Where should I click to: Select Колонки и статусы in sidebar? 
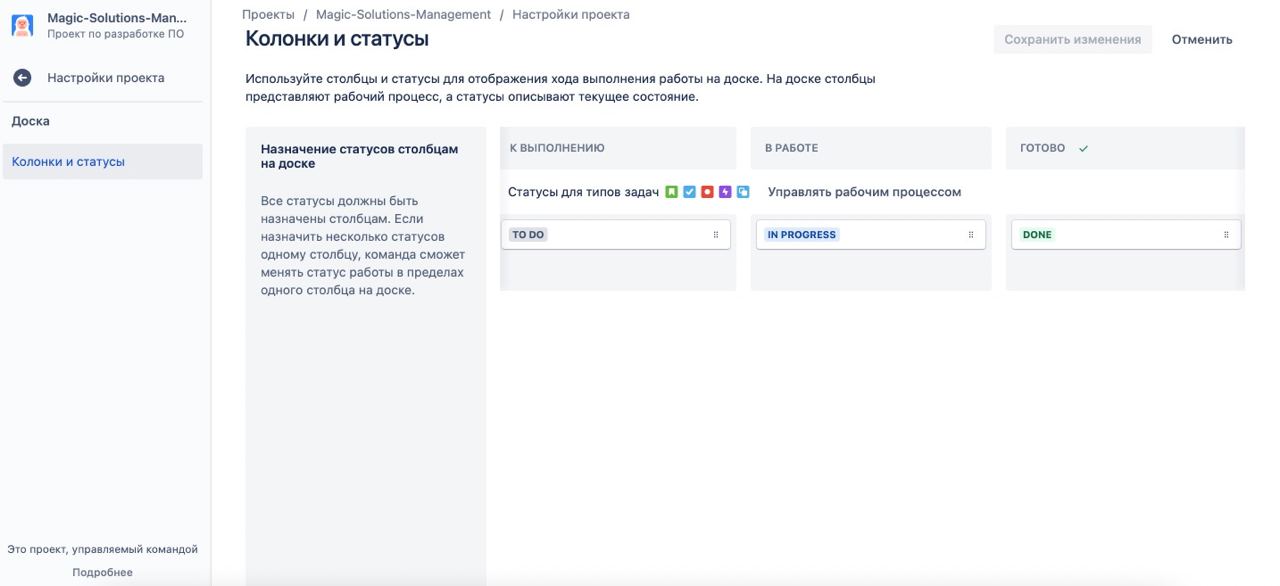click(x=102, y=161)
